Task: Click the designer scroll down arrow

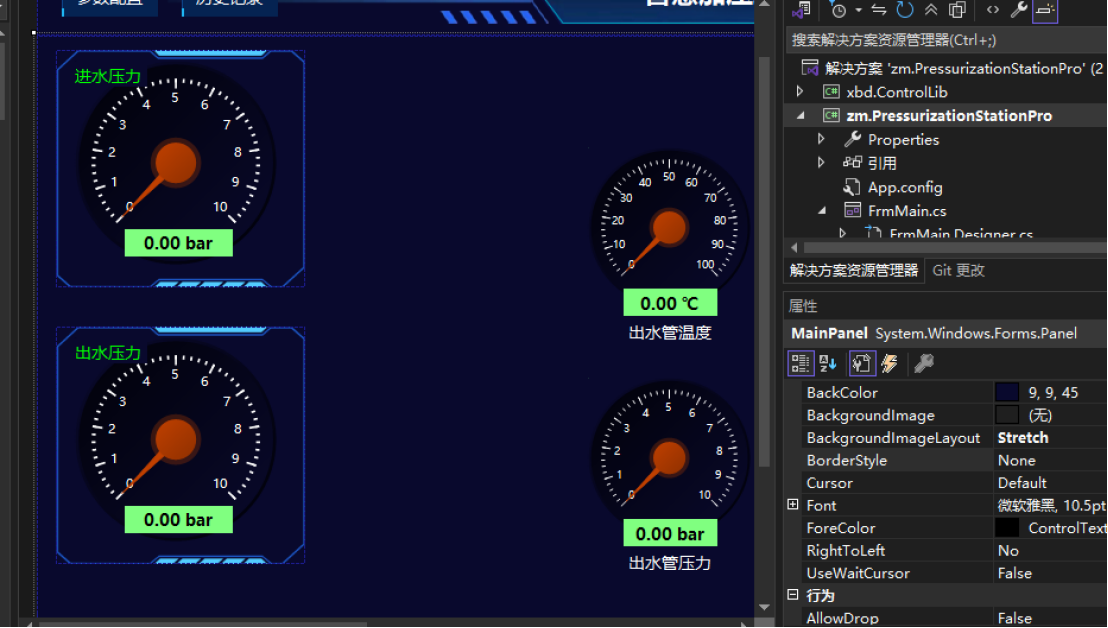Action: tap(764, 607)
